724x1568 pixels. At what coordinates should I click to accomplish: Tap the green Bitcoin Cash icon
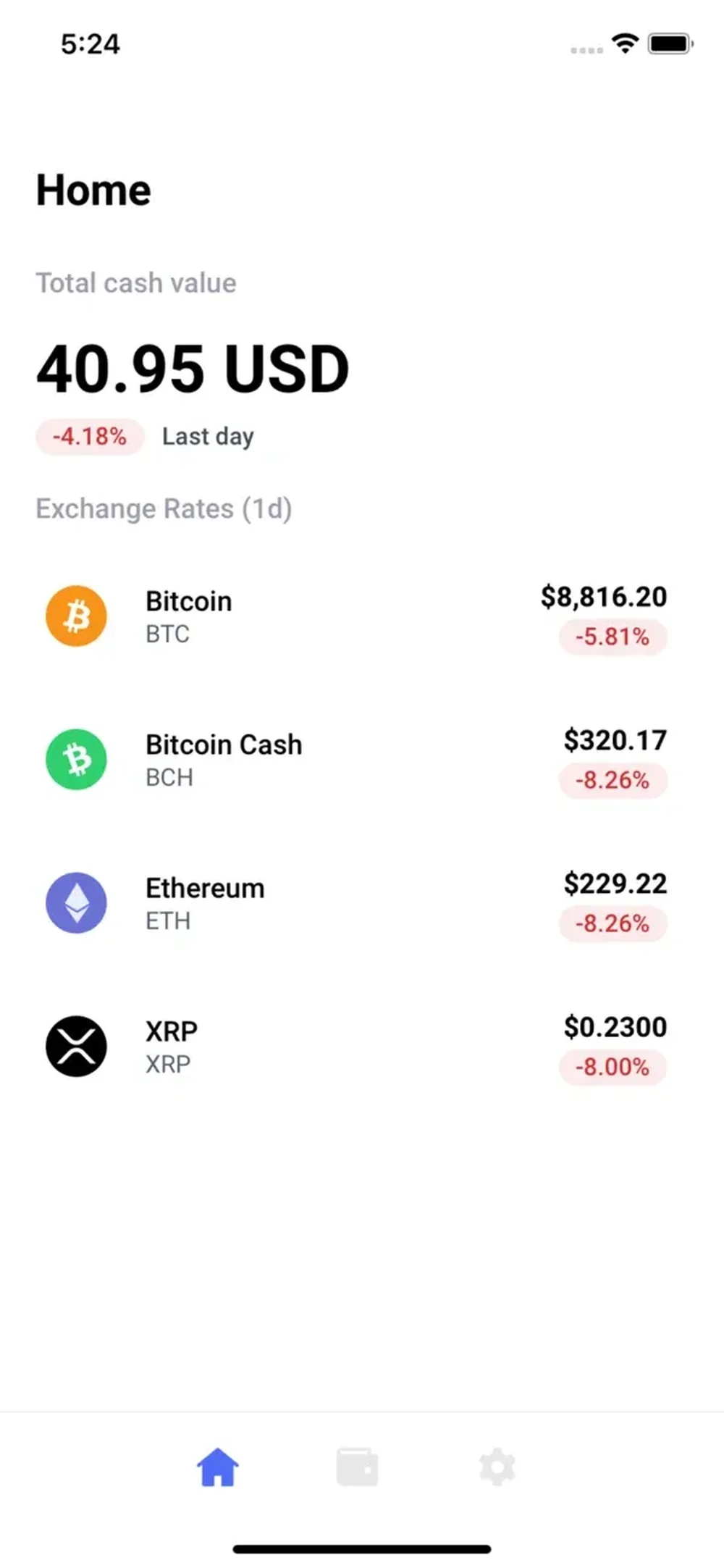(76, 759)
